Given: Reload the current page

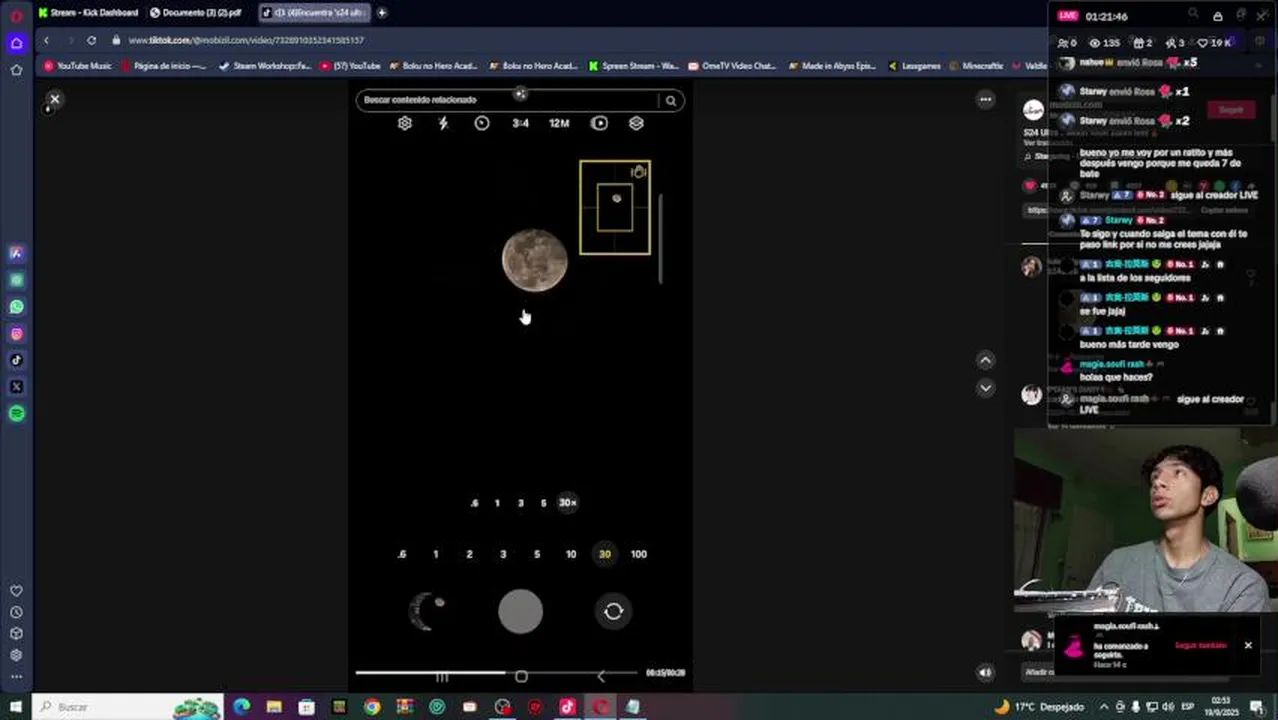Looking at the screenshot, I should [91, 40].
